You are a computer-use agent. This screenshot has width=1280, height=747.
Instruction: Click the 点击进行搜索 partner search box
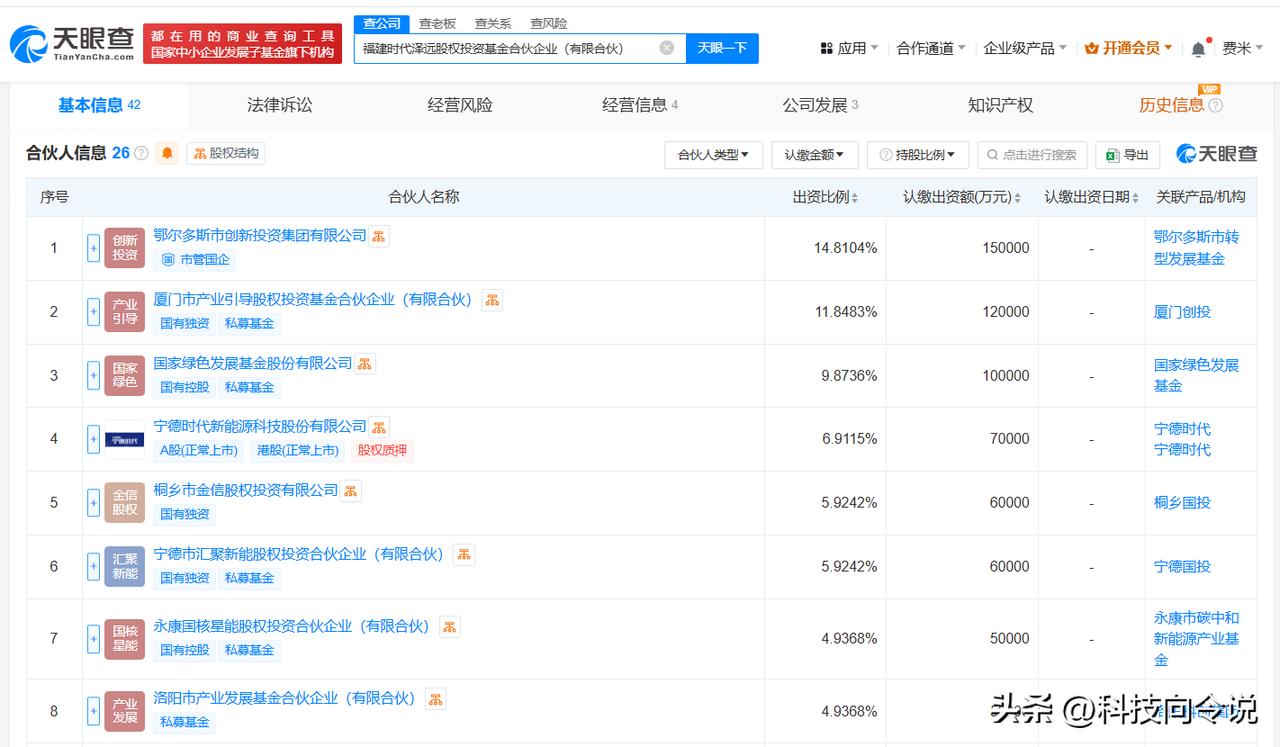pyautogui.click(x=1032, y=155)
